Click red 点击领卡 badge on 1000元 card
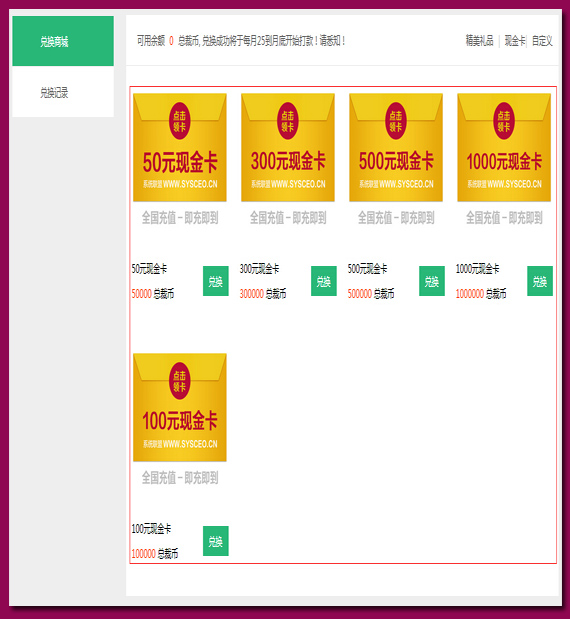This screenshot has width=570, height=619. tap(504, 121)
